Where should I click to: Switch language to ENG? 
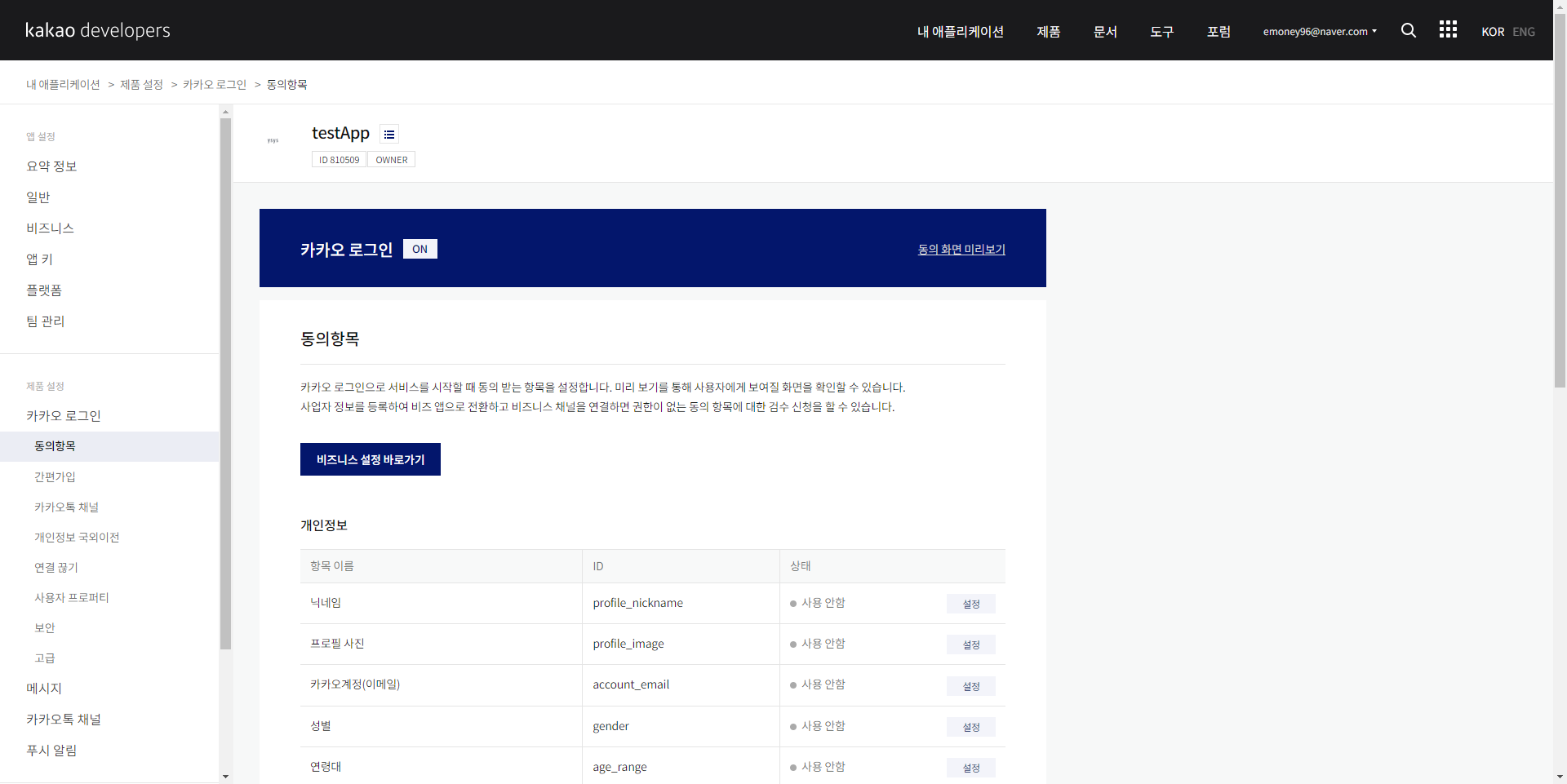(x=1524, y=32)
